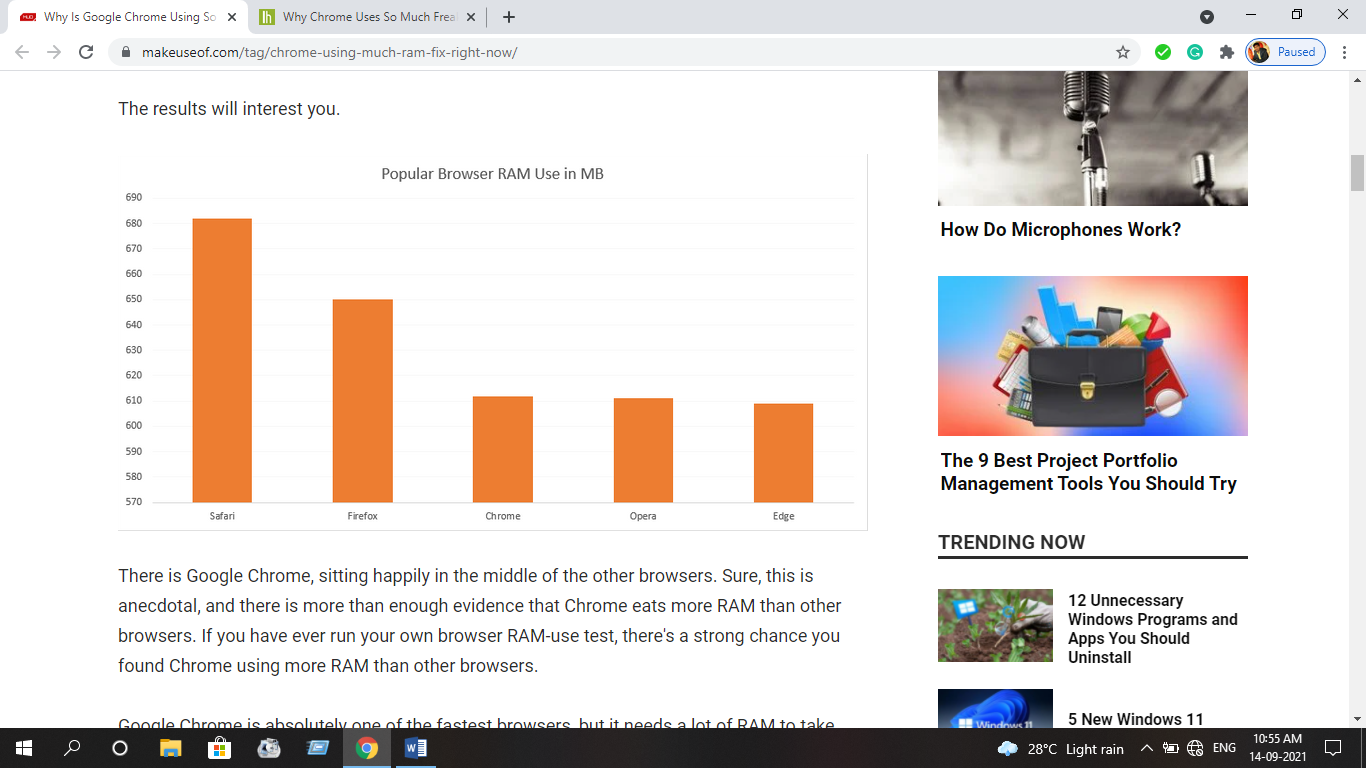Click the network globe tray icon
Viewport: 1366px width, 768px height.
tap(1195, 748)
